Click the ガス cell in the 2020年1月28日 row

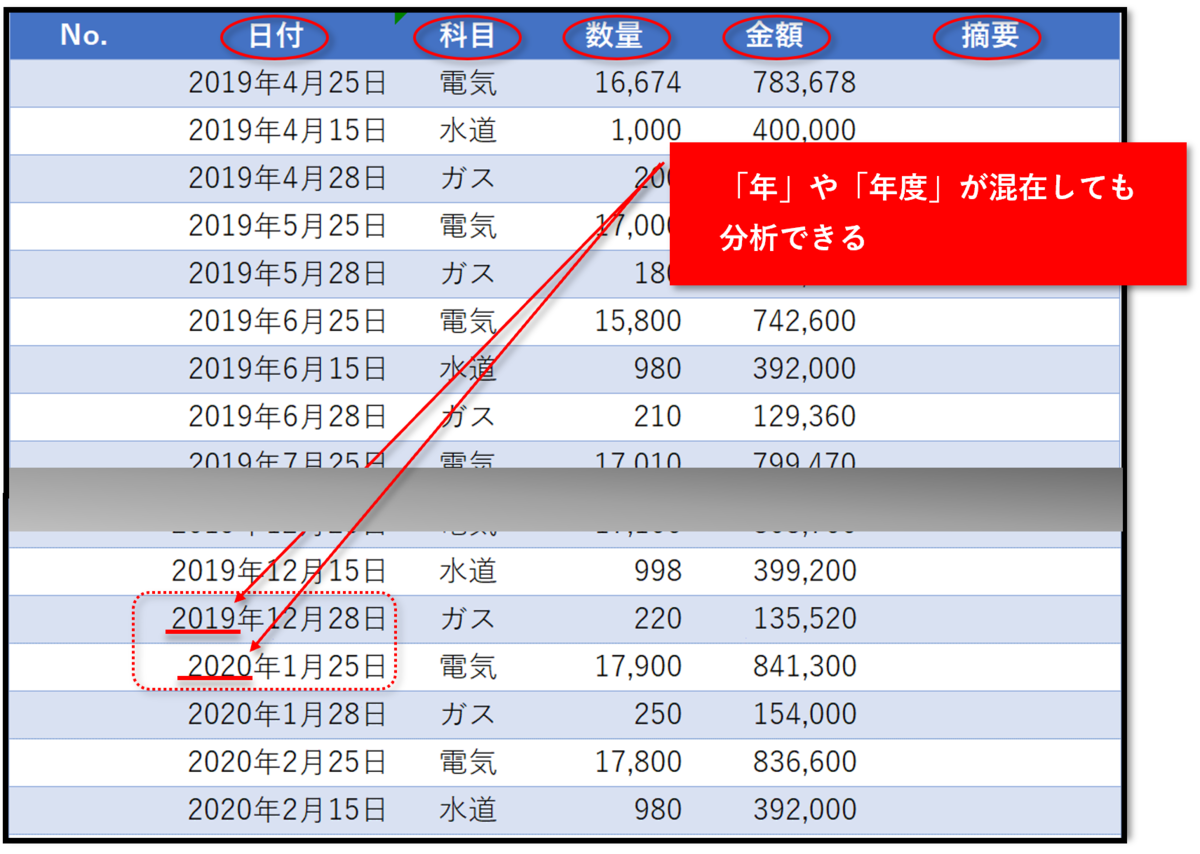[x=468, y=714]
